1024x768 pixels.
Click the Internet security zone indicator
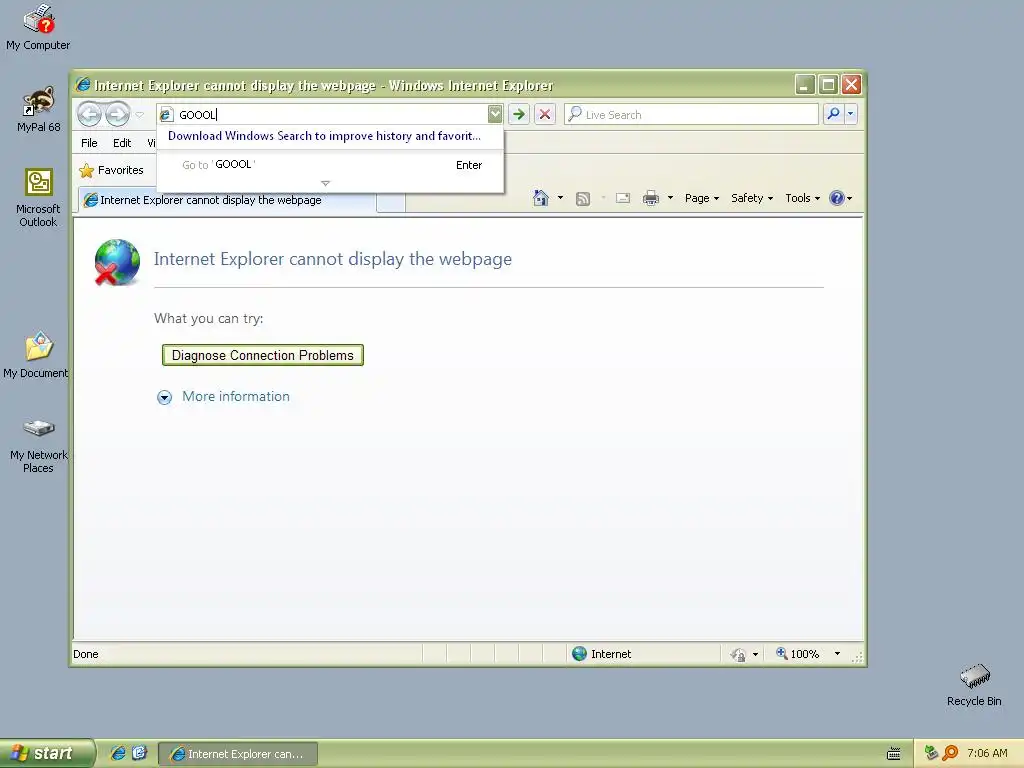(x=601, y=654)
